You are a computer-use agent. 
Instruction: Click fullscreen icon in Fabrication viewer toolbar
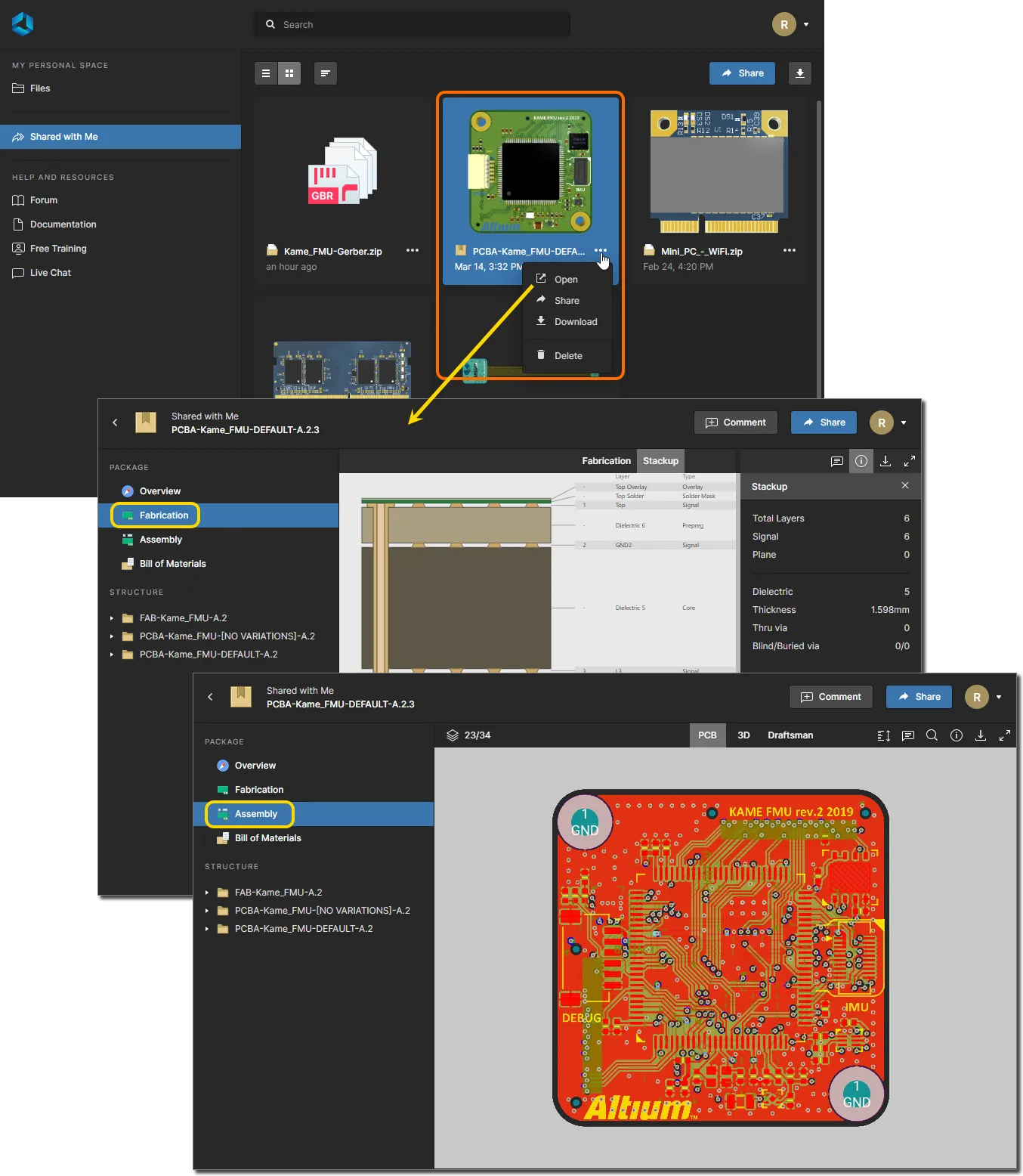pos(910,461)
